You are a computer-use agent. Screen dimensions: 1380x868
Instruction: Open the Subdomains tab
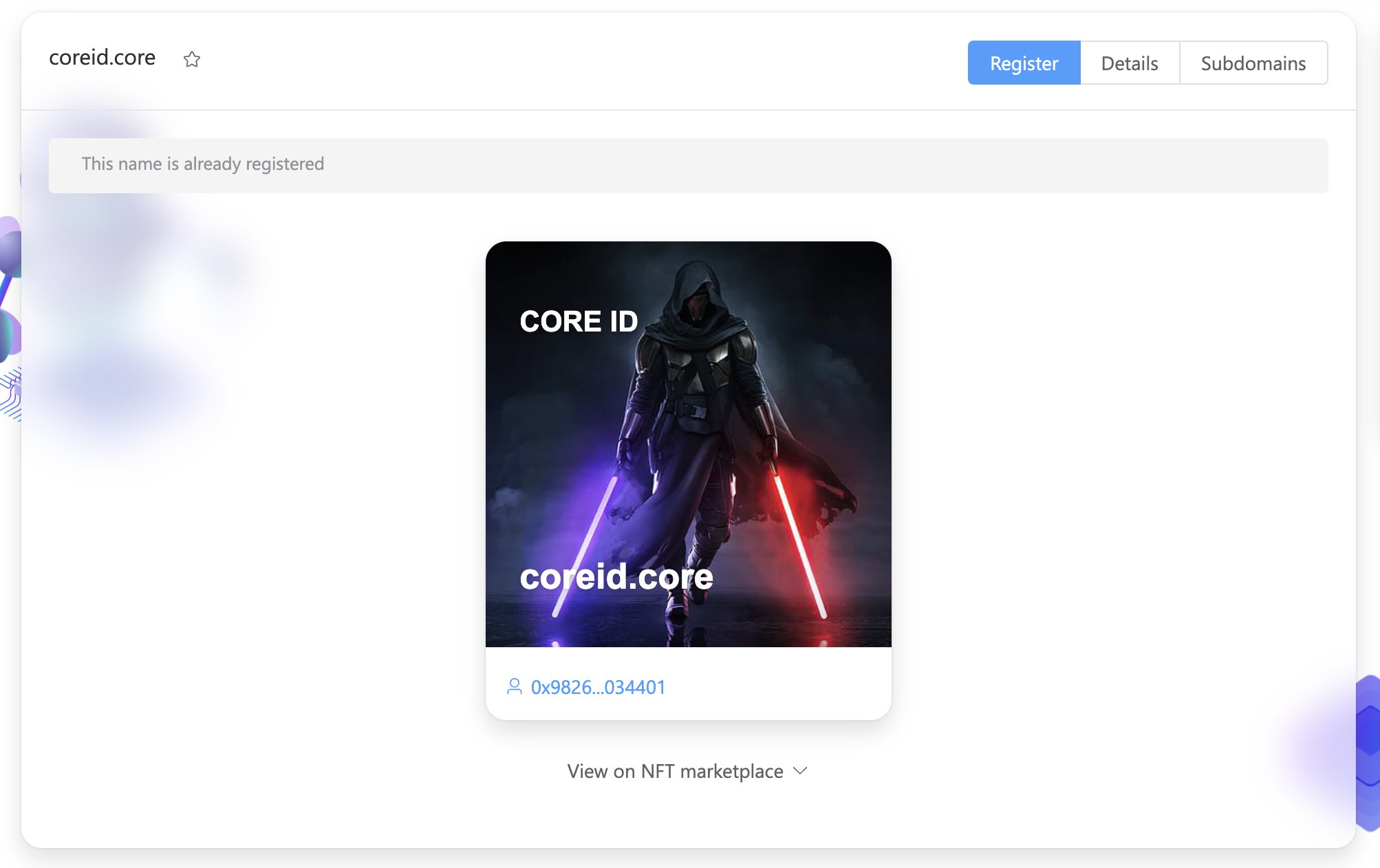1253,63
